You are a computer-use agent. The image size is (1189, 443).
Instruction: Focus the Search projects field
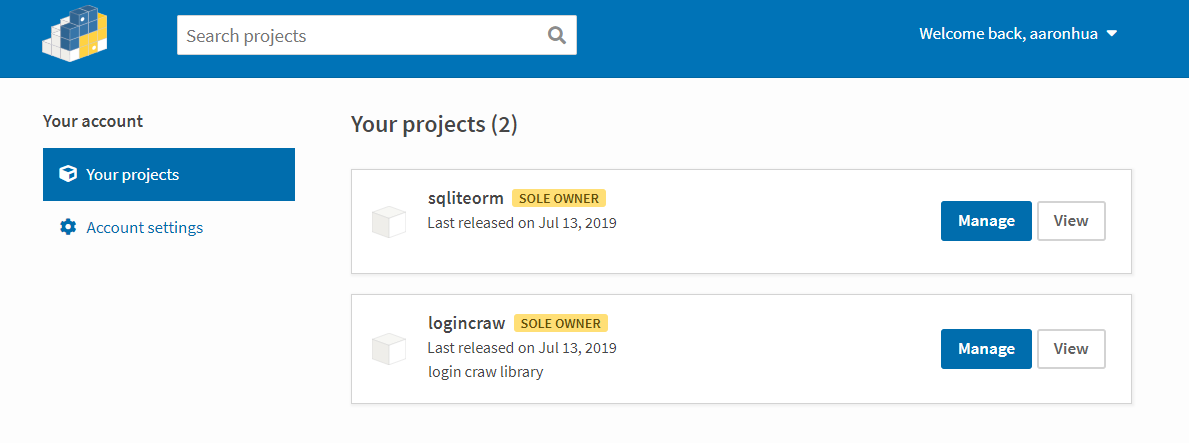coord(377,35)
